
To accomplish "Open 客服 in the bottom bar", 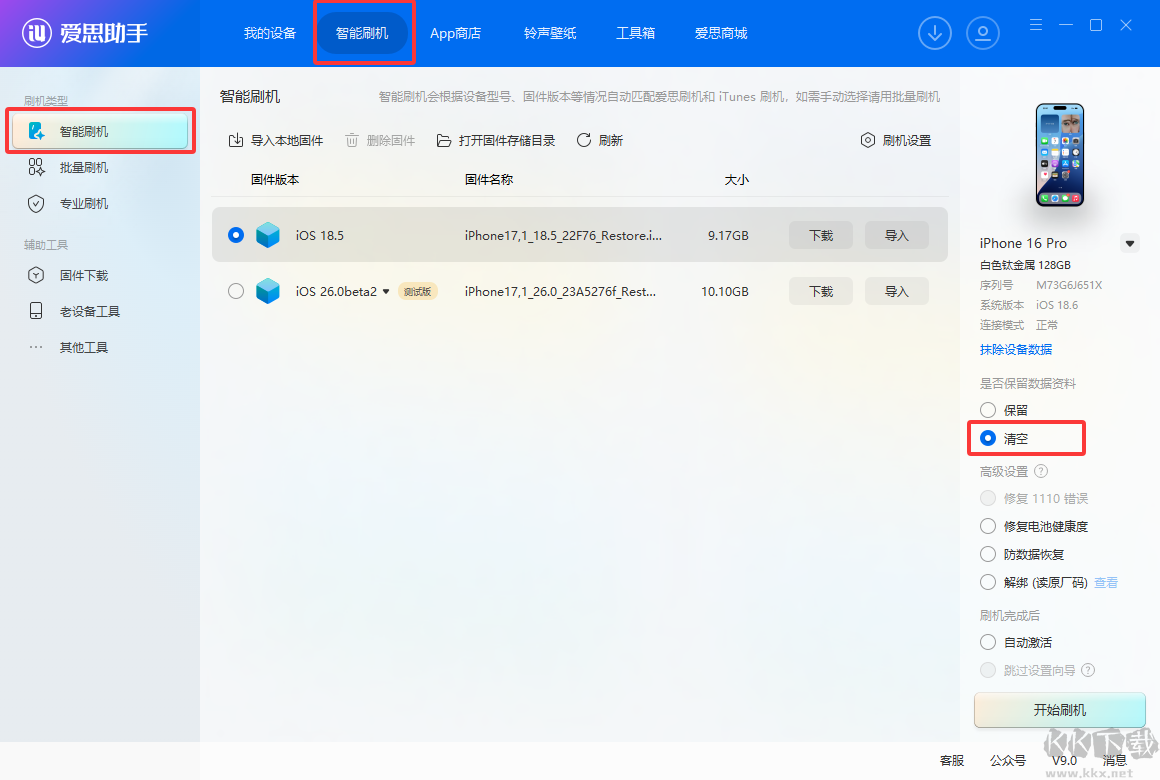I will [951, 760].
